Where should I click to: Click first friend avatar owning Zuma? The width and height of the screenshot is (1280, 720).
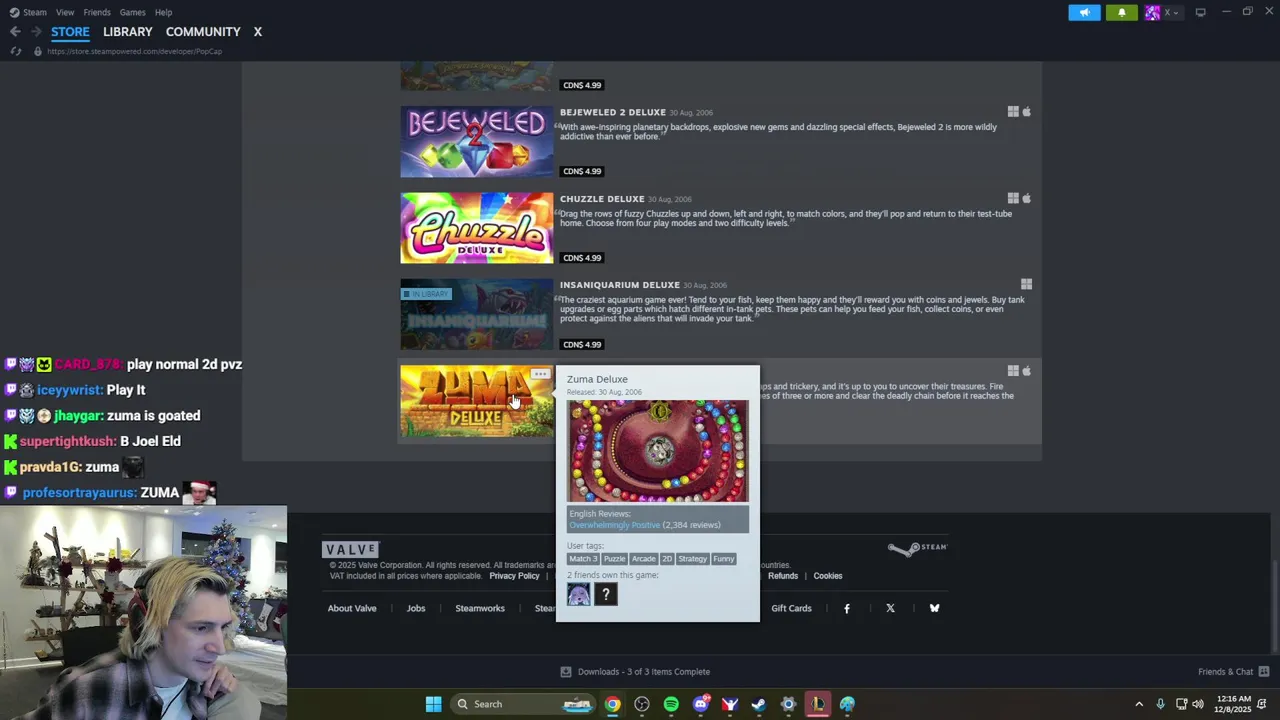(x=579, y=595)
